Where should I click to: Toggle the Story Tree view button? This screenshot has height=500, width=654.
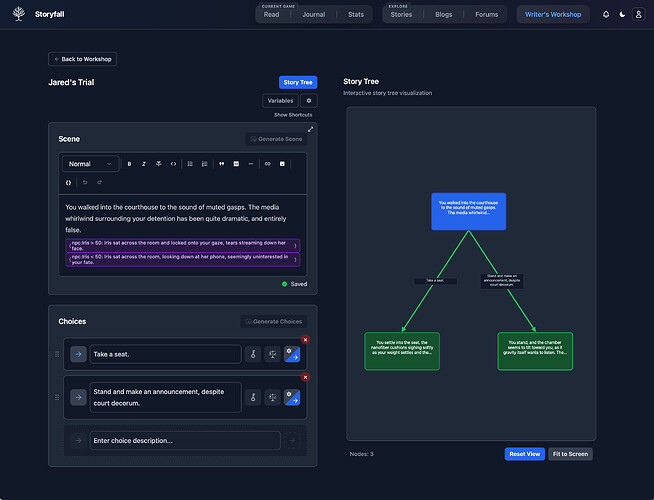pyautogui.click(x=297, y=83)
